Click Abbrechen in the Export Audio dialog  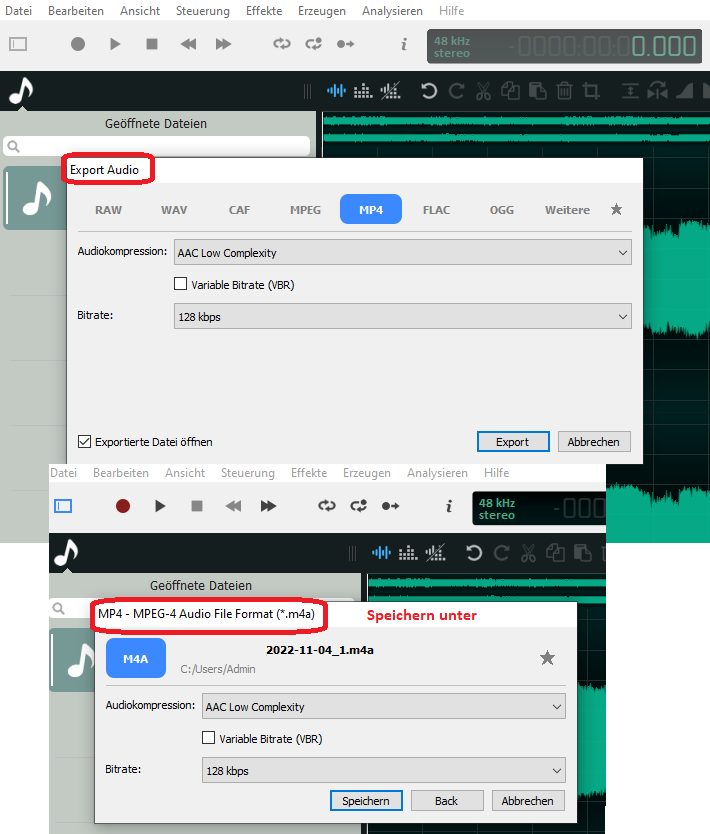pos(594,441)
